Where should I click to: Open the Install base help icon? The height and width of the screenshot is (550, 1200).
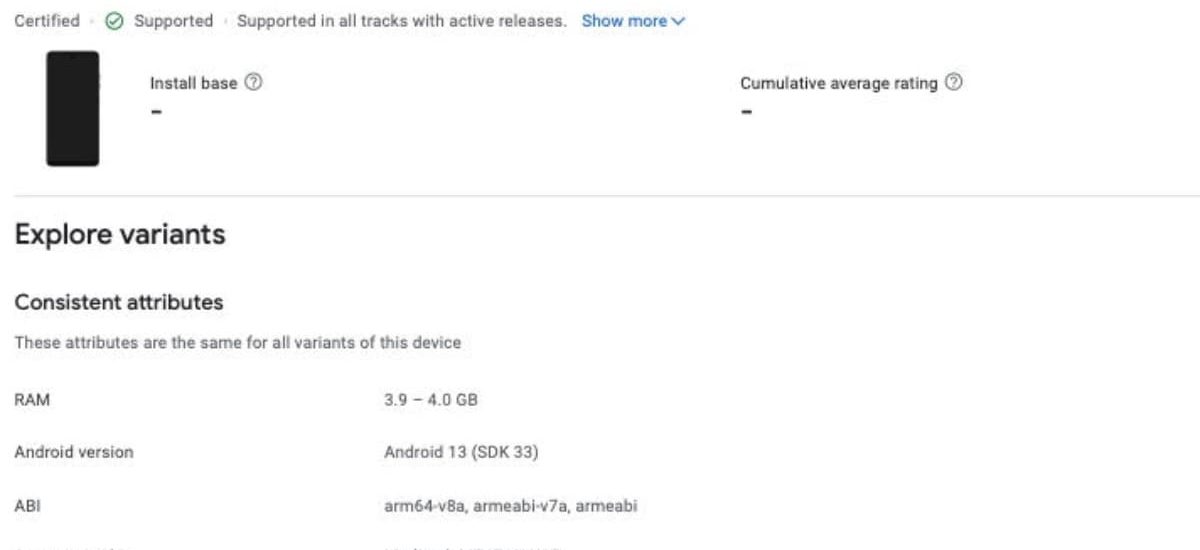(253, 84)
